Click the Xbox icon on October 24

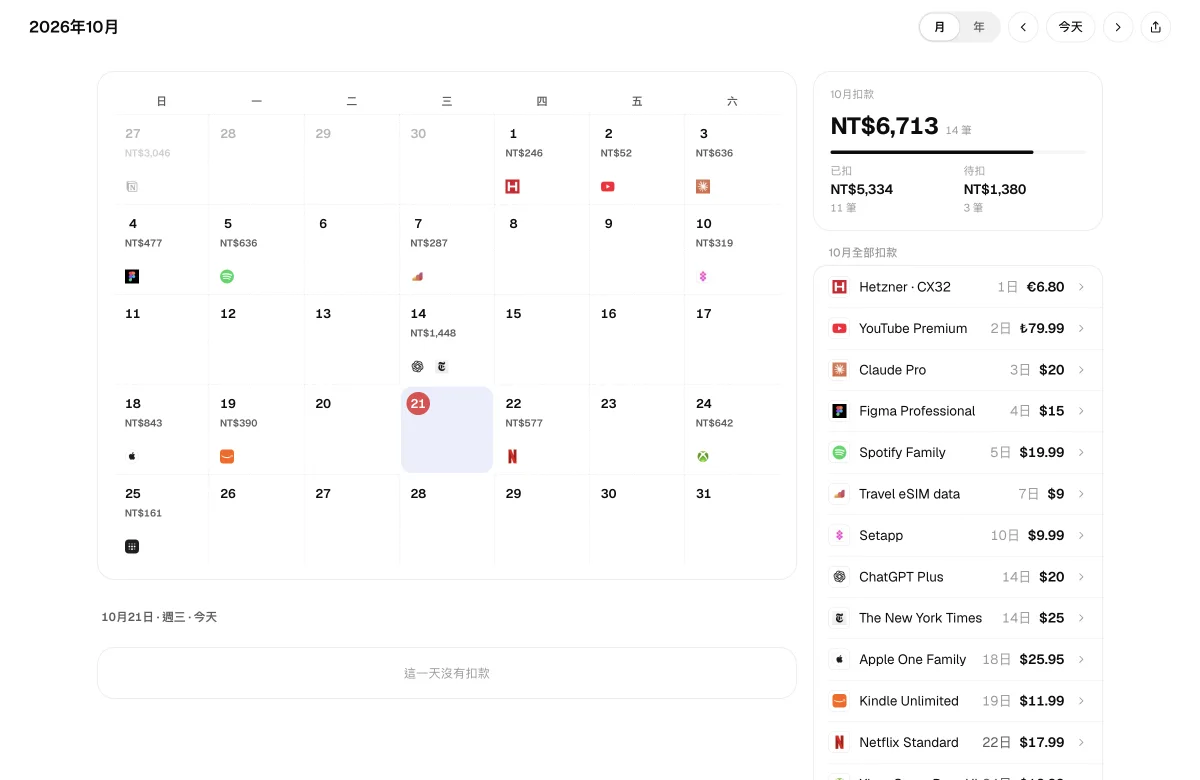[x=703, y=456]
